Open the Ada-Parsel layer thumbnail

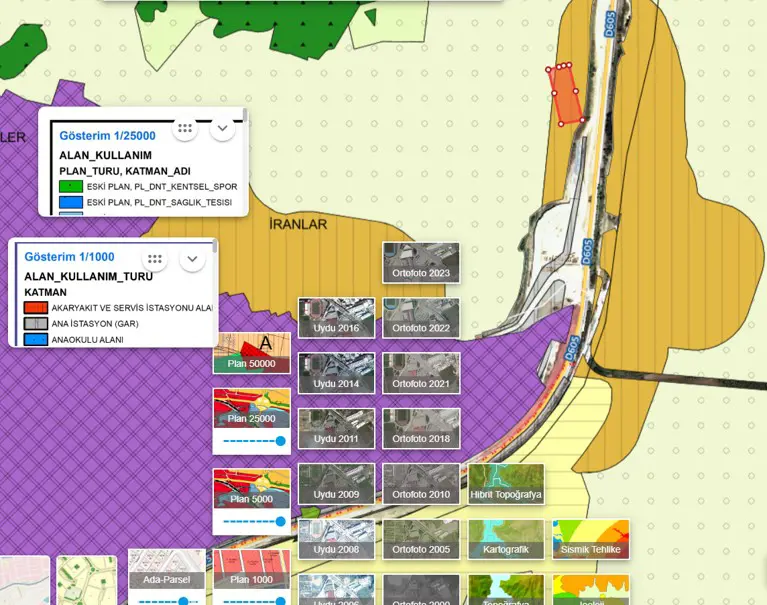click(x=167, y=569)
